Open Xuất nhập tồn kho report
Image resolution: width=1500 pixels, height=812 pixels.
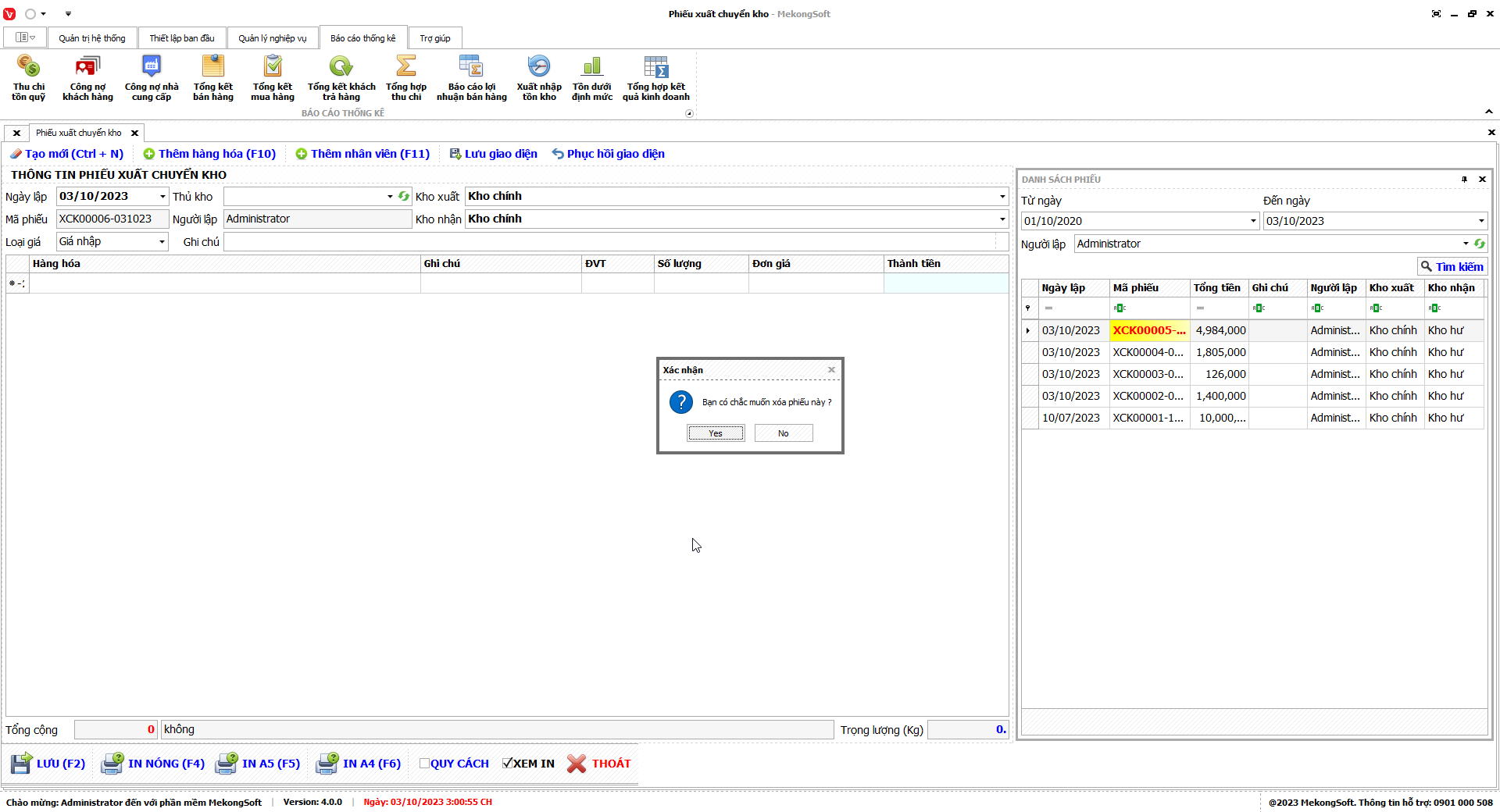[x=538, y=78]
